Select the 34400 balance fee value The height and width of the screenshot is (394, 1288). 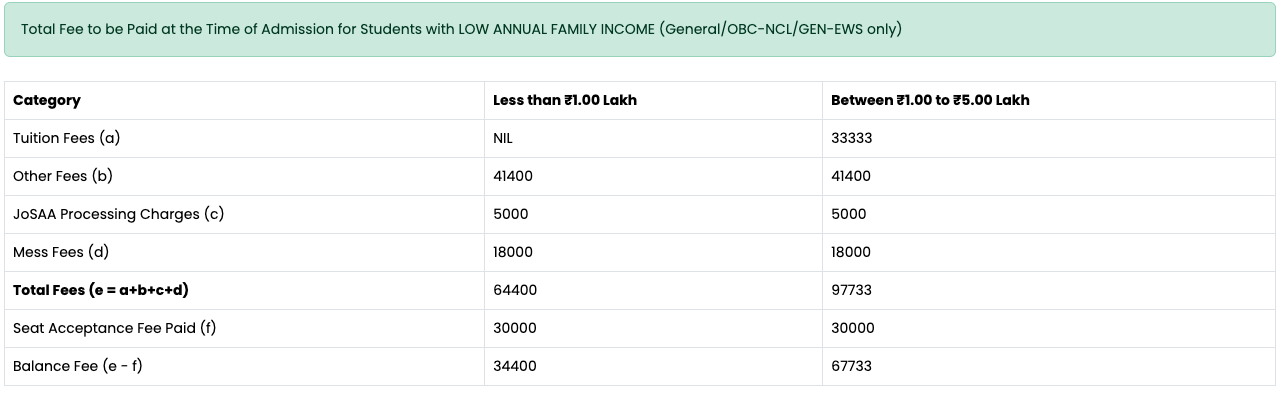pyautogui.click(x=515, y=366)
